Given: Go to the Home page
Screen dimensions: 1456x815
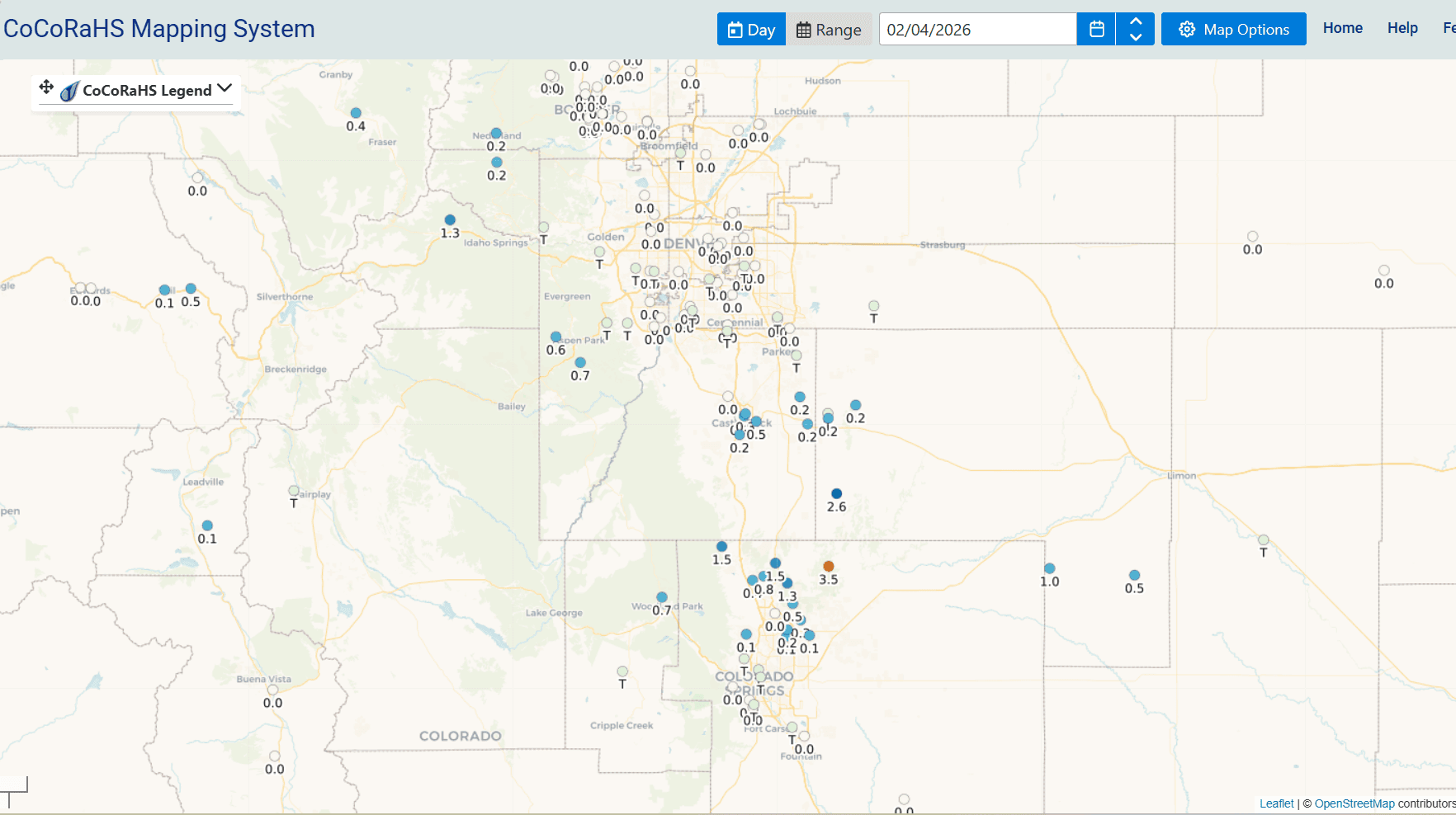Looking at the screenshot, I should pos(1343,28).
